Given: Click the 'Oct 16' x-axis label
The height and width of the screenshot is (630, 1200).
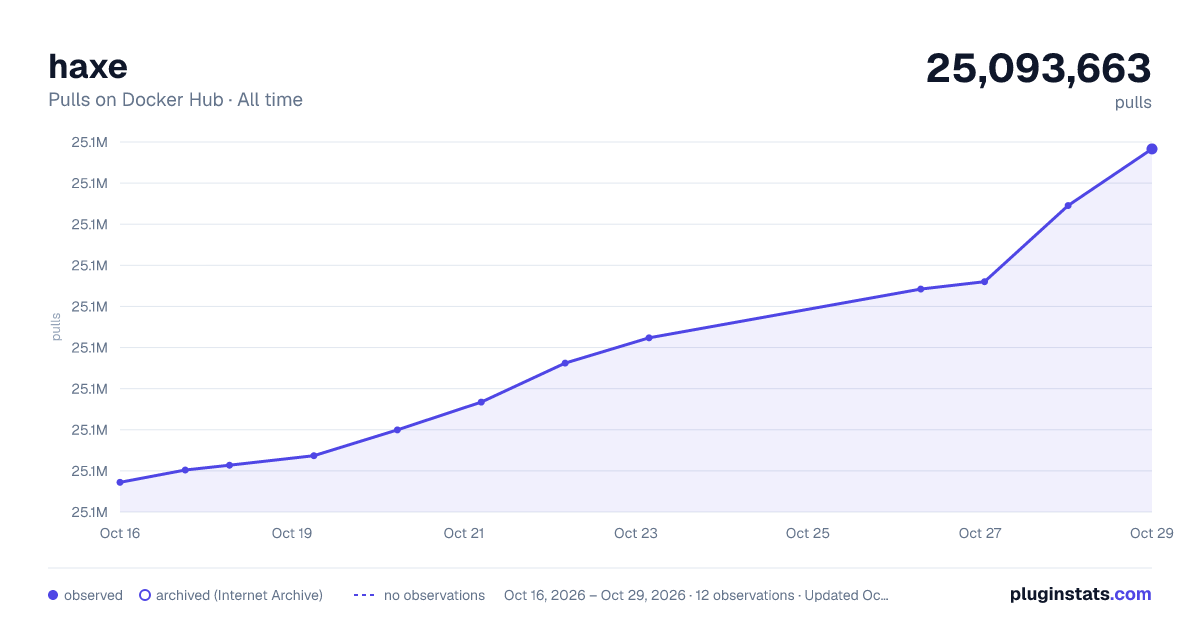Looking at the screenshot, I should pos(120,533).
